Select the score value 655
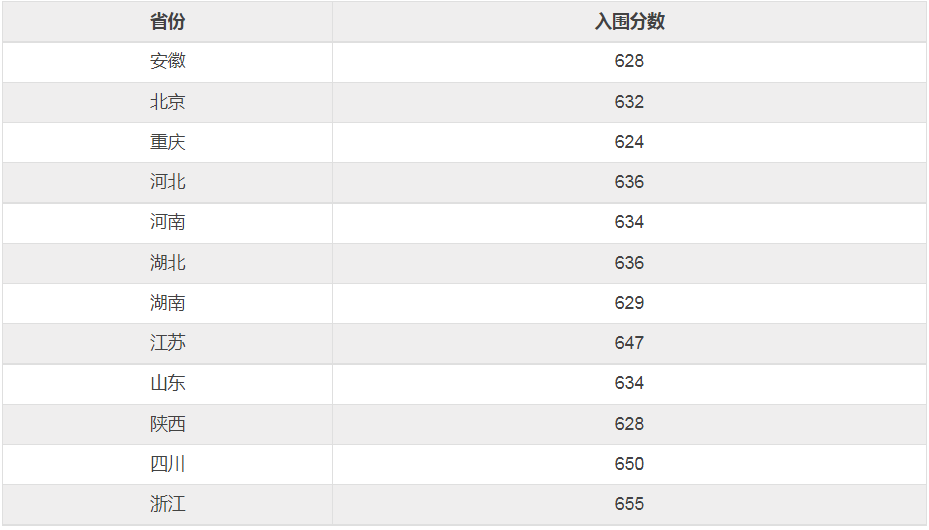The height and width of the screenshot is (530, 929). point(629,504)
